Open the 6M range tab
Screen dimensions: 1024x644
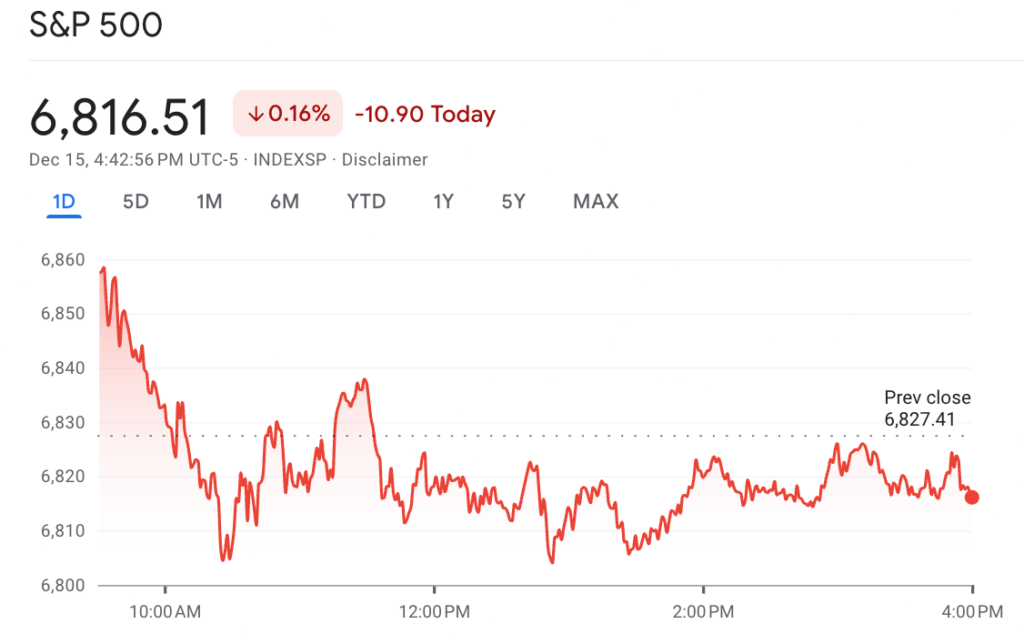click(x=284, y=202)
